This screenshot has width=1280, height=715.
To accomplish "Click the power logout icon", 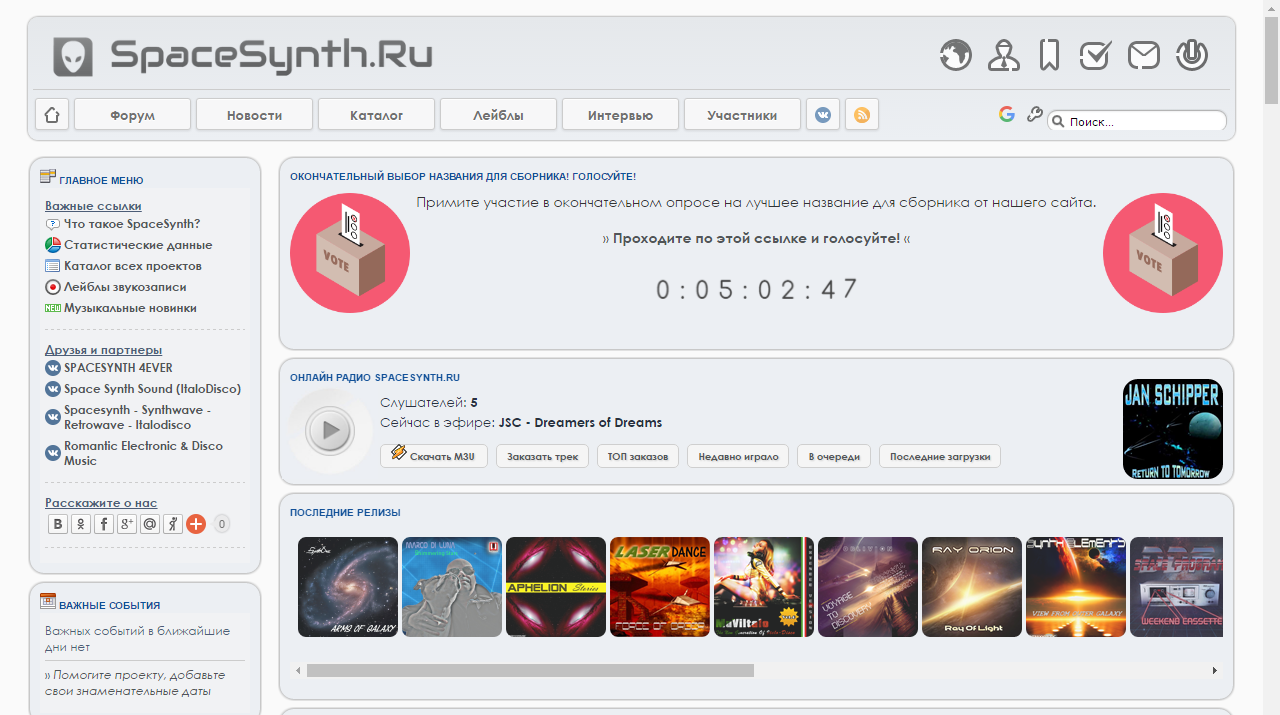I will pyautogui.click(x=1192, y=55).
